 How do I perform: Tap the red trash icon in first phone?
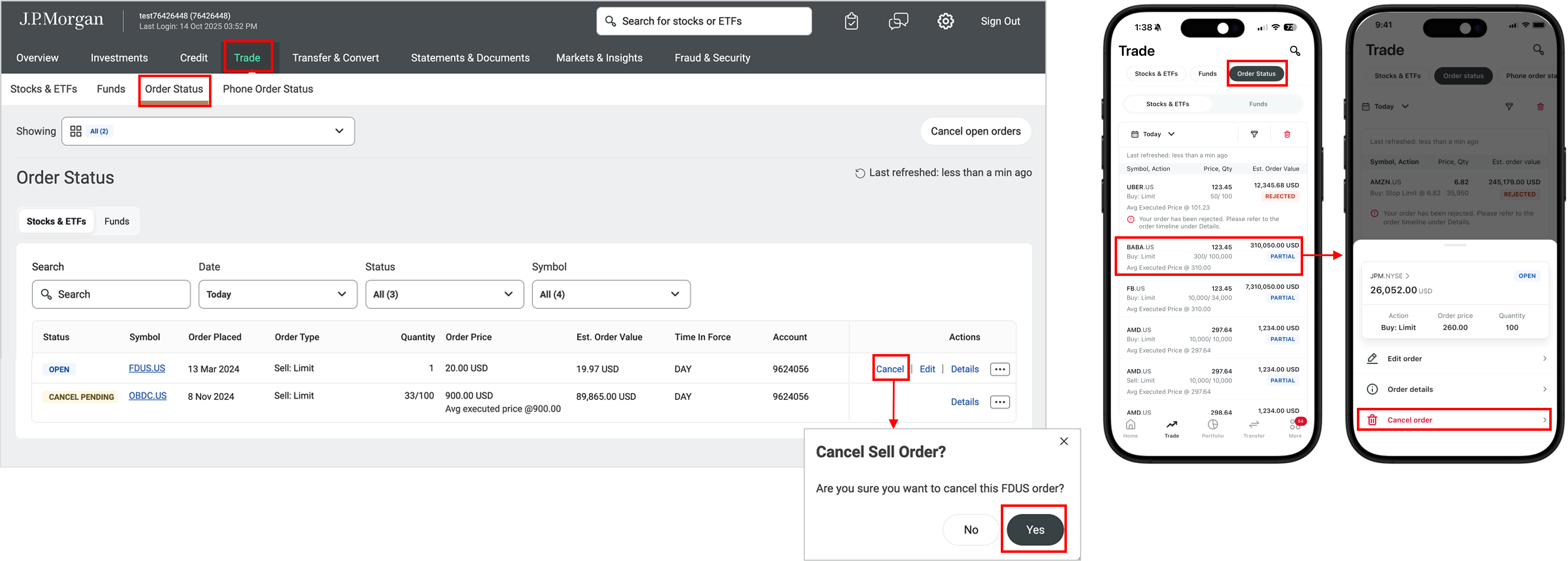point(1287,134)
